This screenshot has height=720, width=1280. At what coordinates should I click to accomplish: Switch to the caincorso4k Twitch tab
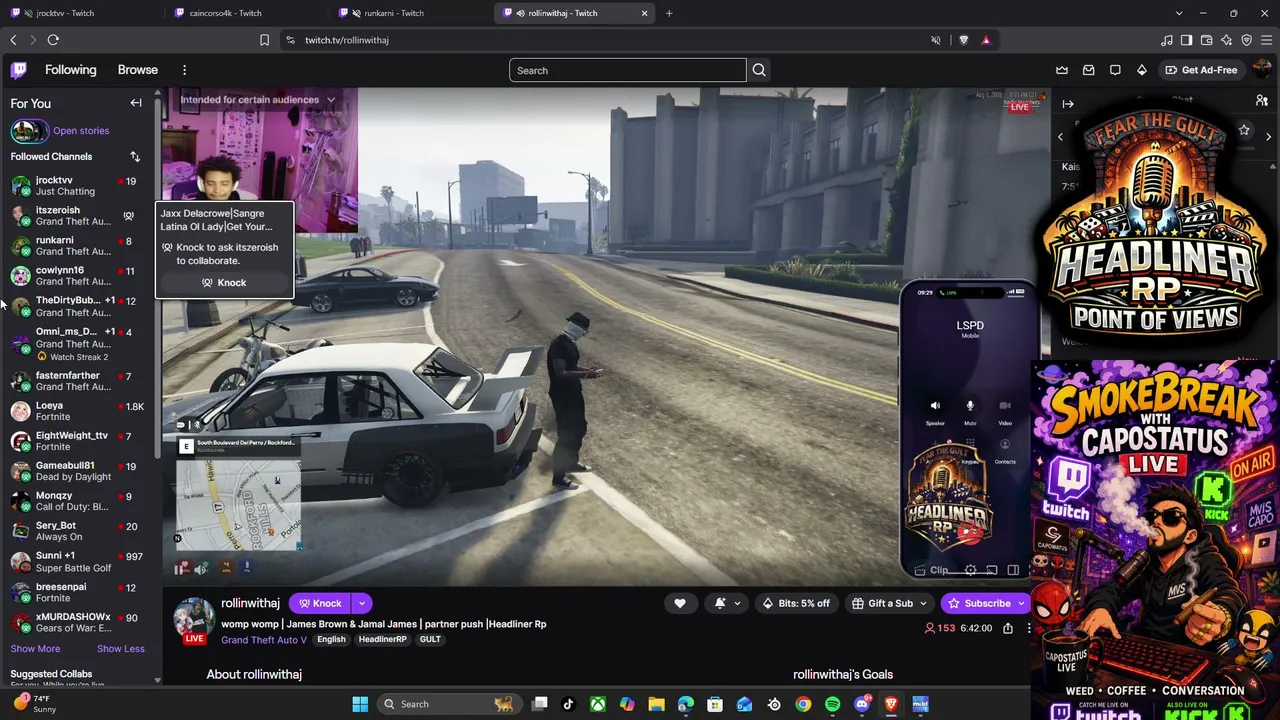coord(246,13)
